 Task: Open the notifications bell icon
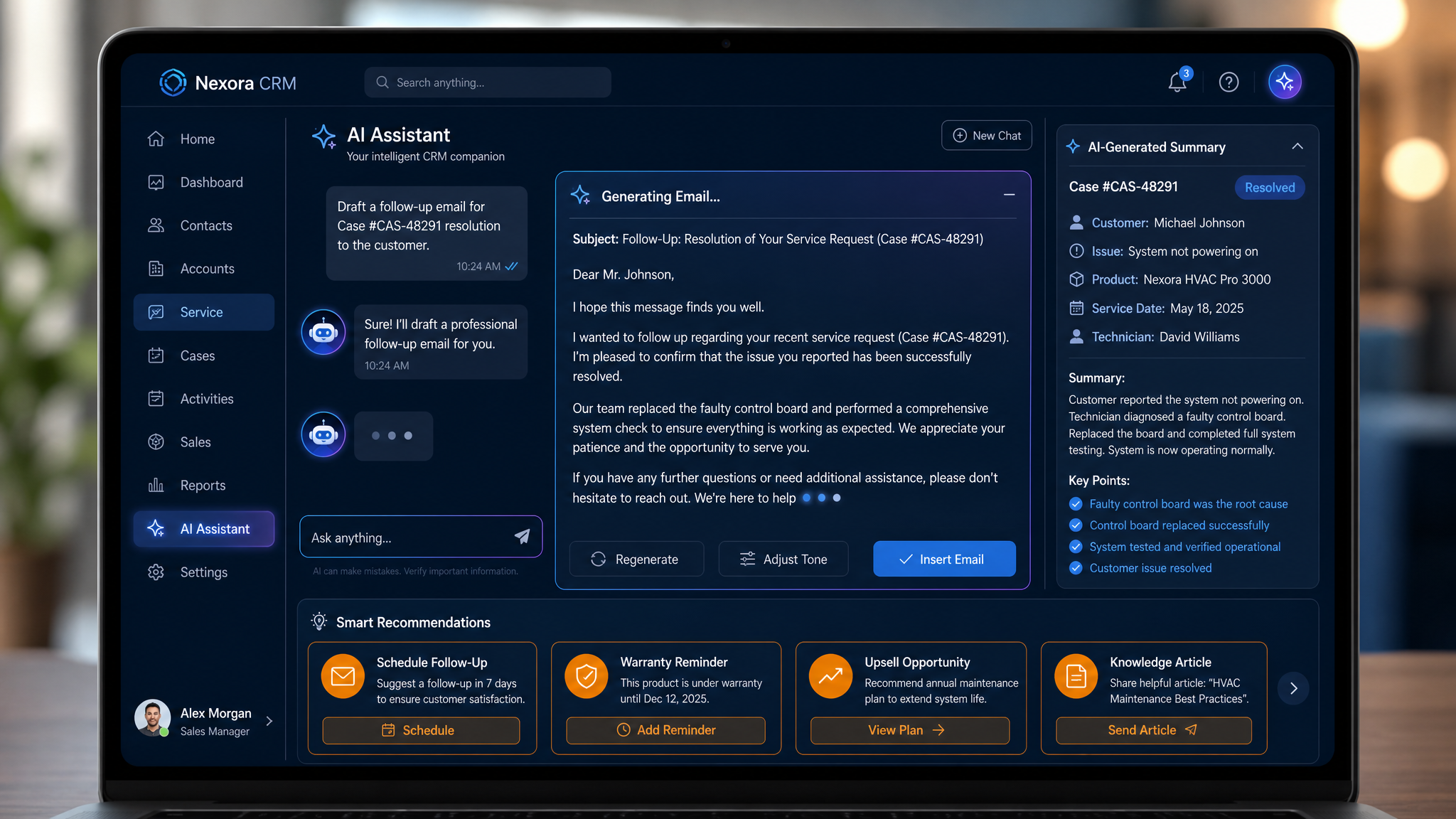(1177, 82)
